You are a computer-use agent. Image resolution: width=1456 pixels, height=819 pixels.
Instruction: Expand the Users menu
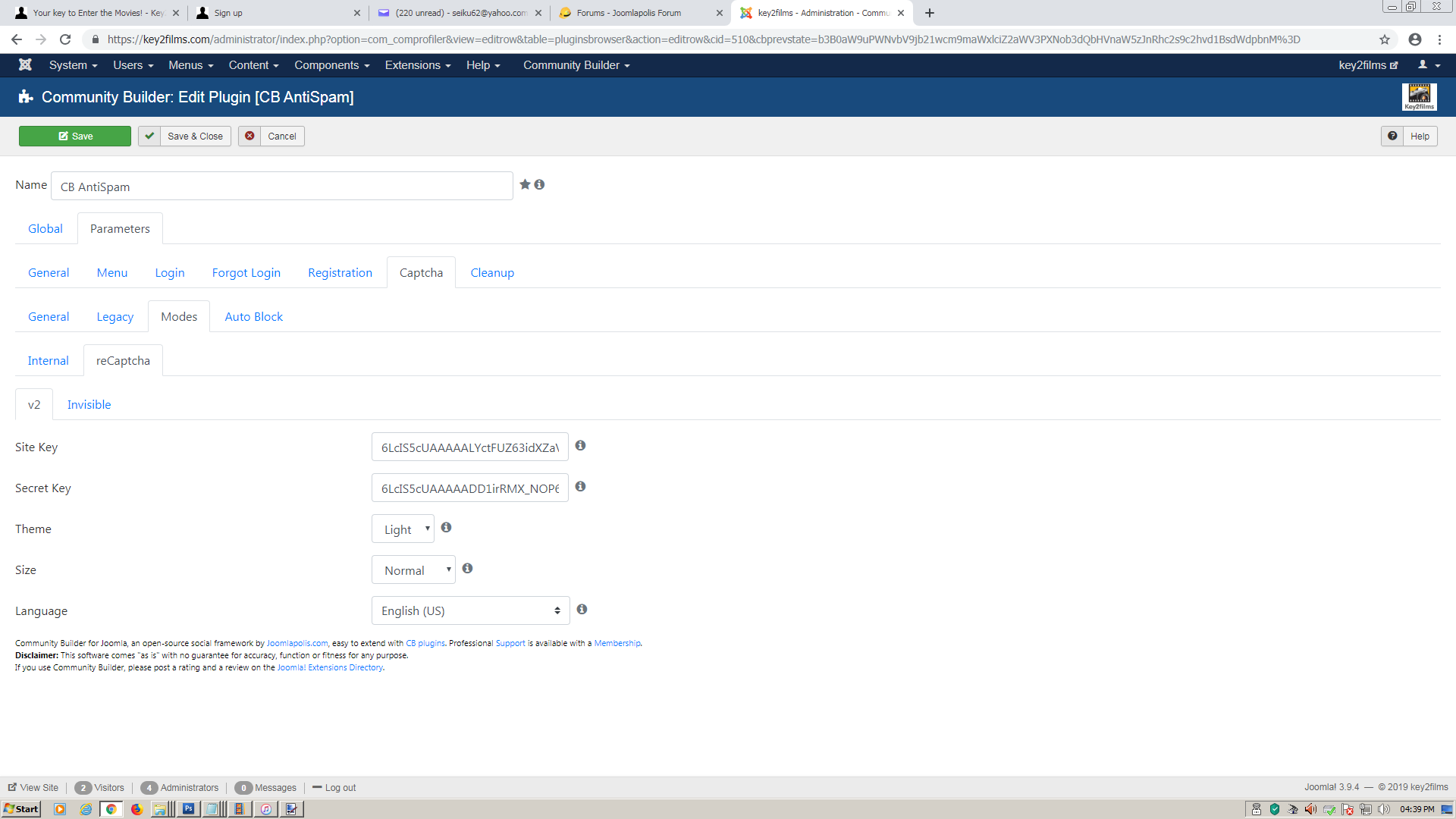[x=133, y=65]
